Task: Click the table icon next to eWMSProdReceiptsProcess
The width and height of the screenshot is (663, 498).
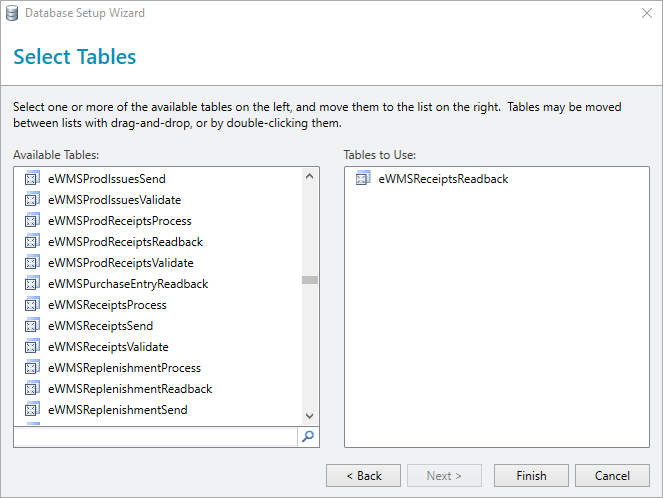Action: tap(32, 220)
